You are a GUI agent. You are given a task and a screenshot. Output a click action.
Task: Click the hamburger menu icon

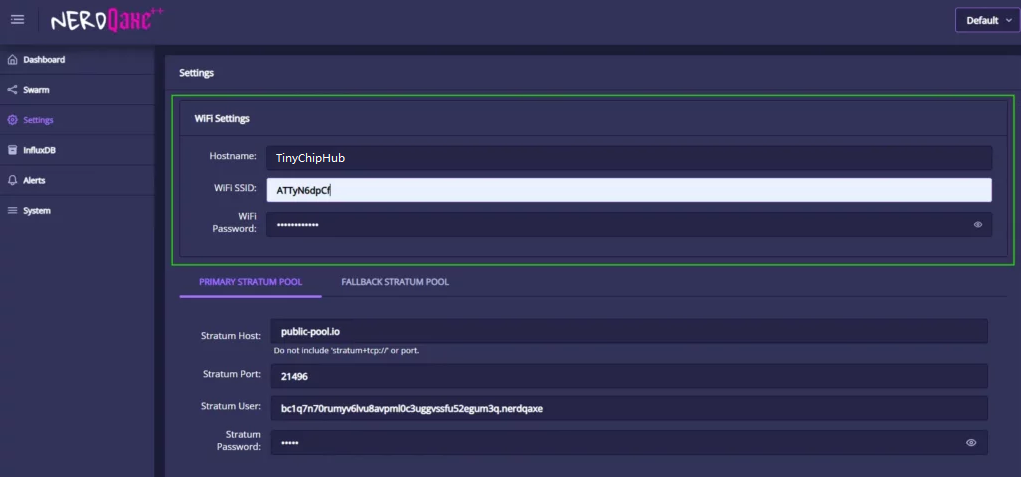click(x=17, y=20)
